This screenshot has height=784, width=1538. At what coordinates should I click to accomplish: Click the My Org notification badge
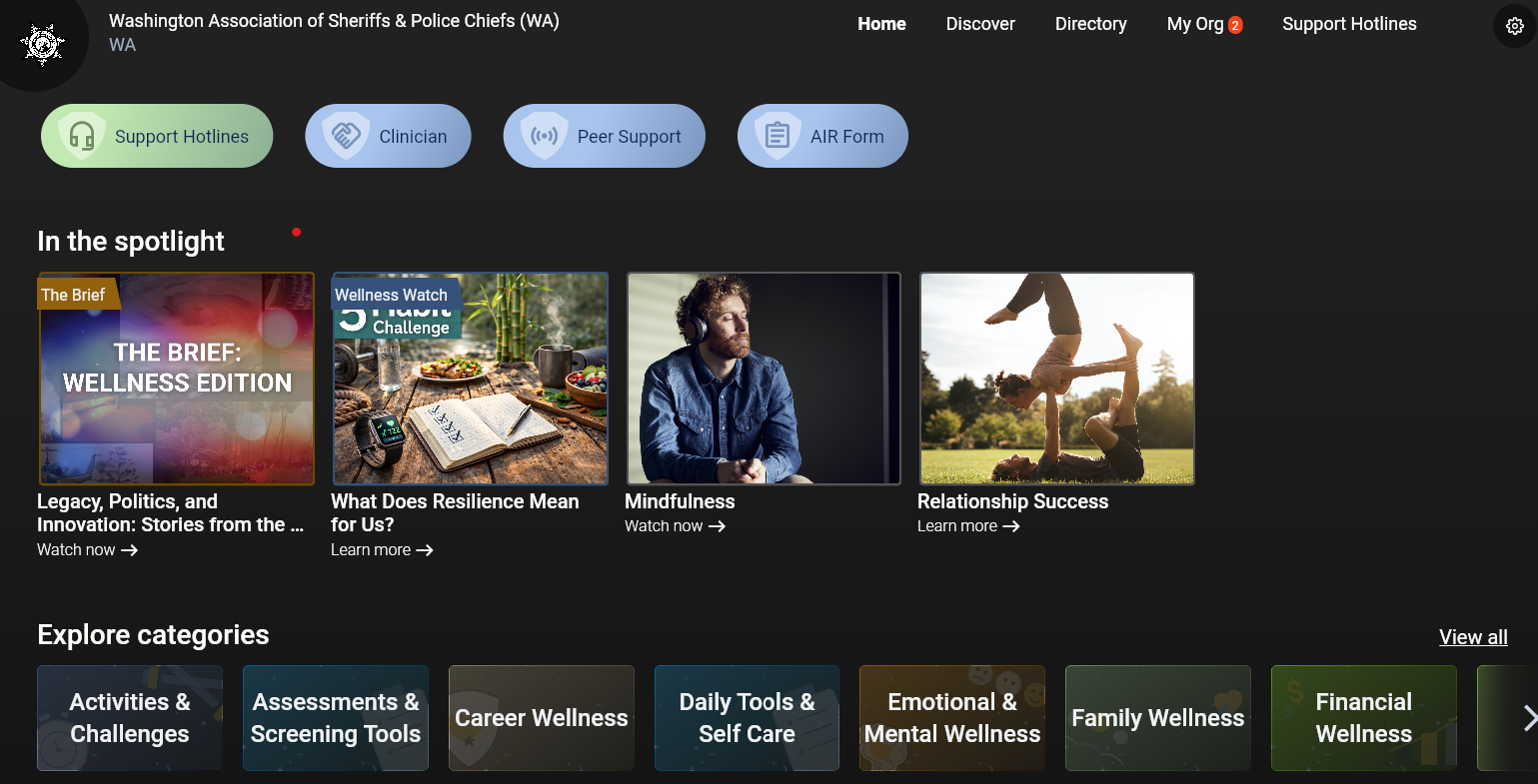[1235, 25]
